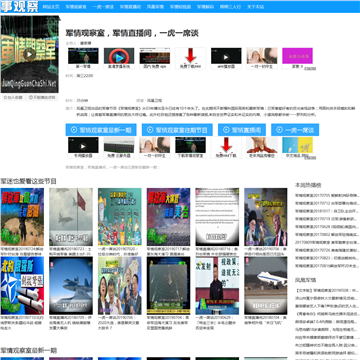Open 关于本站 in the navigation bar
The image size is (360, 360).
click(x=256, y=7)
